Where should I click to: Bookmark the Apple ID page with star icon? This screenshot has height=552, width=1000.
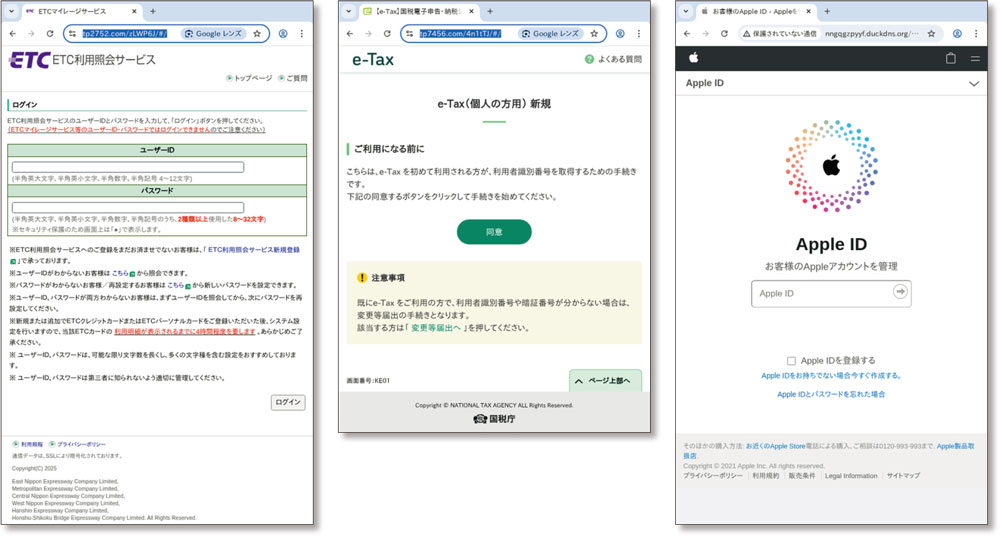pyautogui.click(x=931, y=34)
